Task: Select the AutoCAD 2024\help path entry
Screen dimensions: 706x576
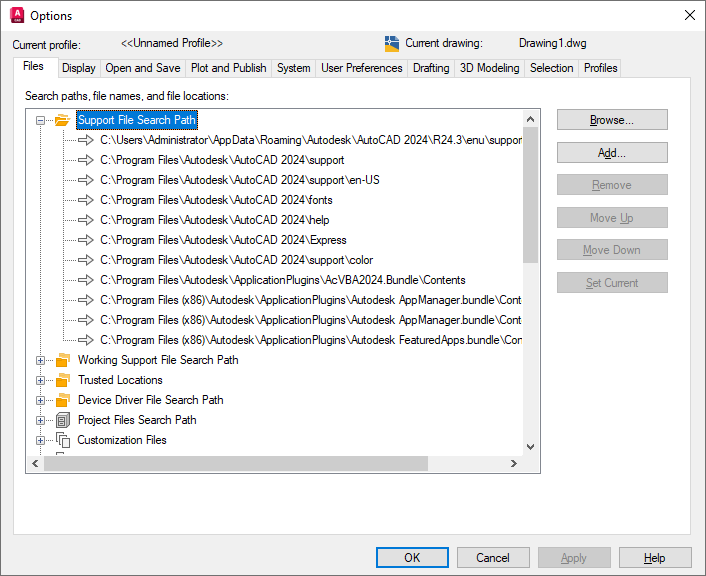Action: pos(214,220)
